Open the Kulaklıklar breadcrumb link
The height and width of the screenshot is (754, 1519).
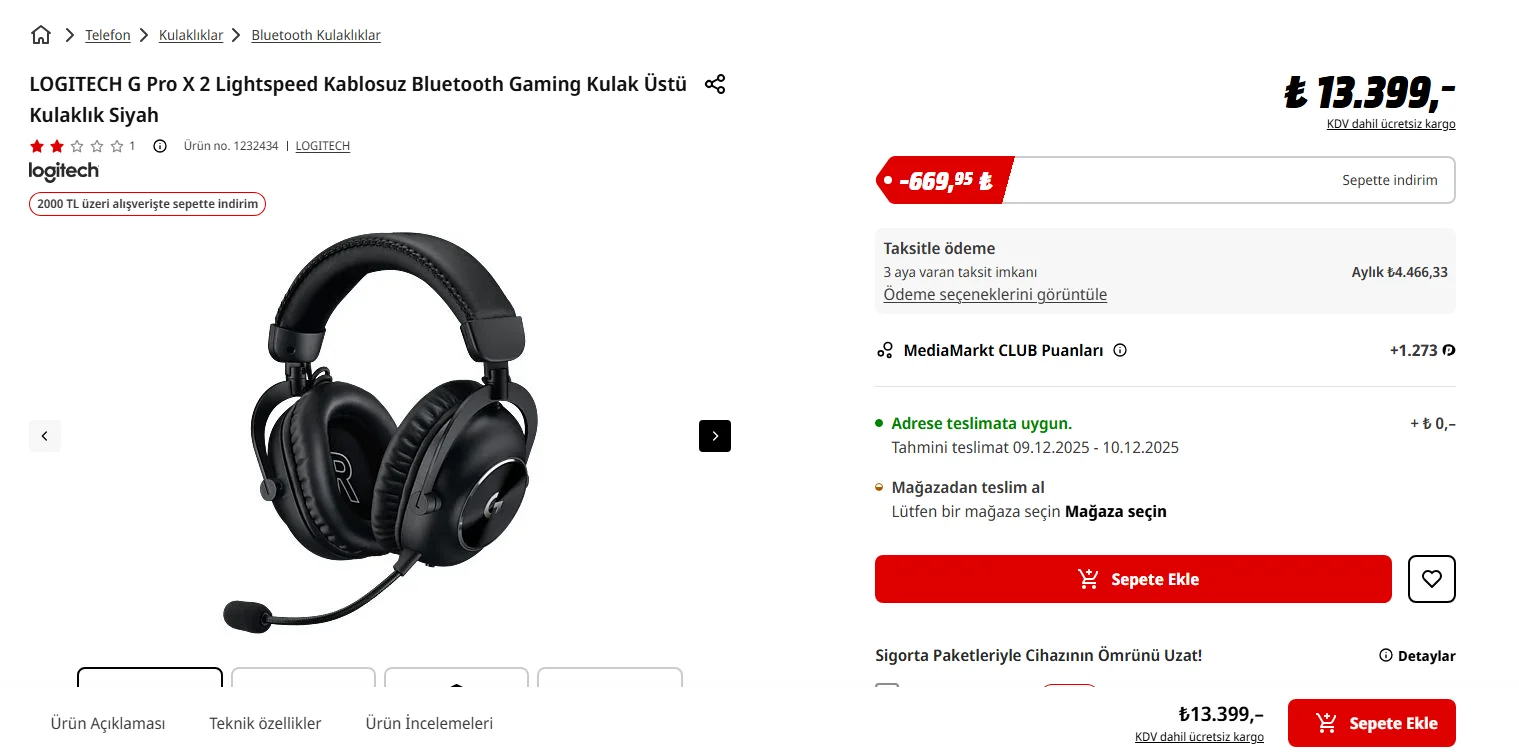point(191,35)
